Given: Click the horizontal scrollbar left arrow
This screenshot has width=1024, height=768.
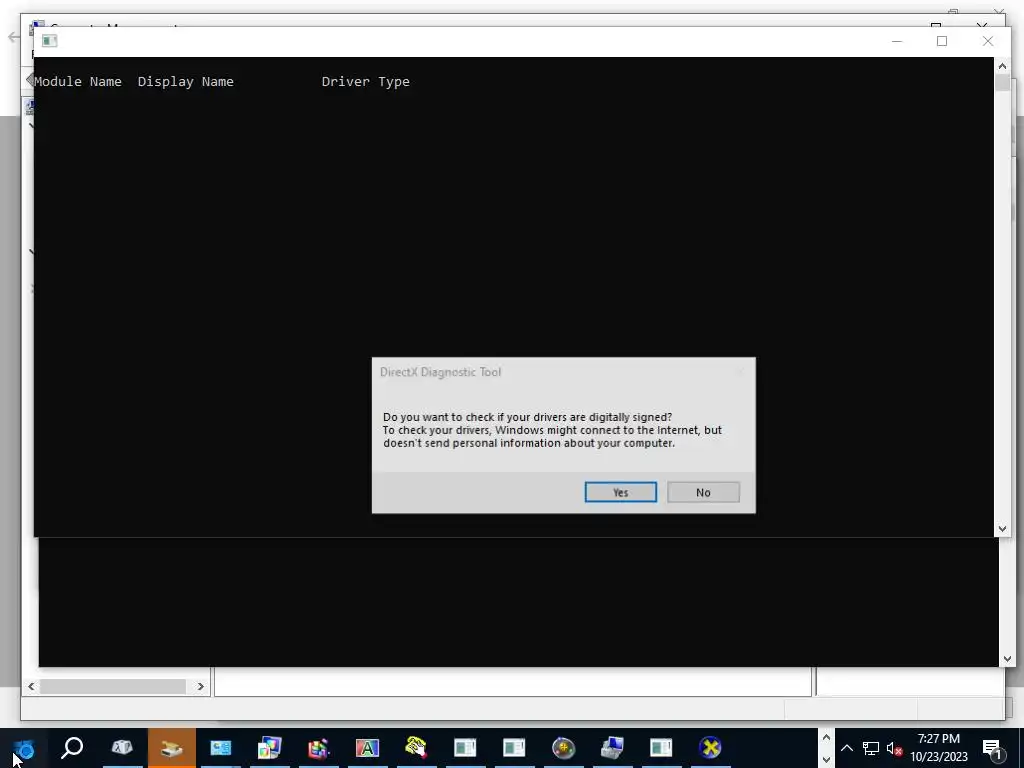Looking at the screenshot, I should (31, 686).
